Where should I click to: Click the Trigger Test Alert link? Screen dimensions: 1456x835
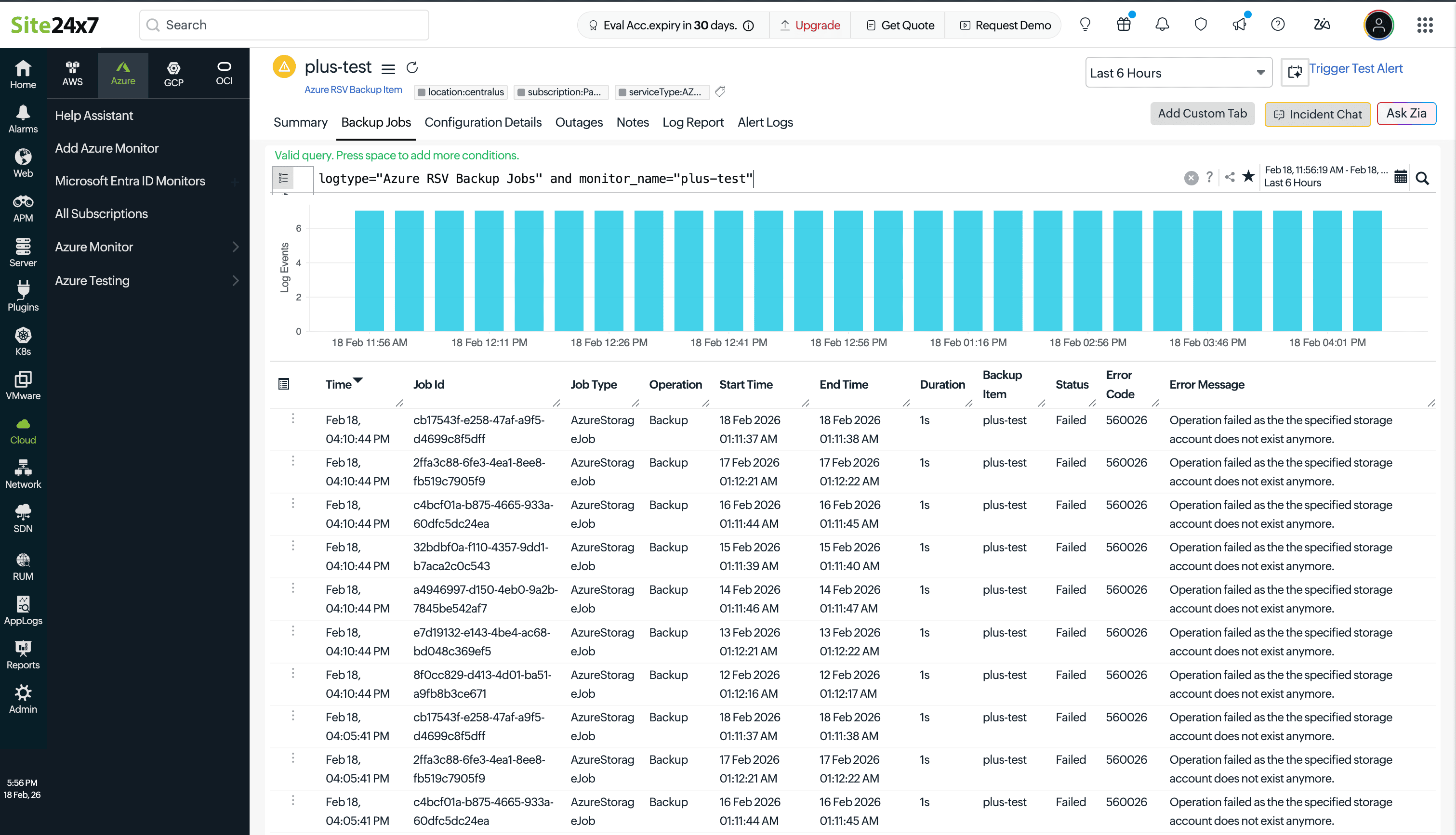(1356, 68)
